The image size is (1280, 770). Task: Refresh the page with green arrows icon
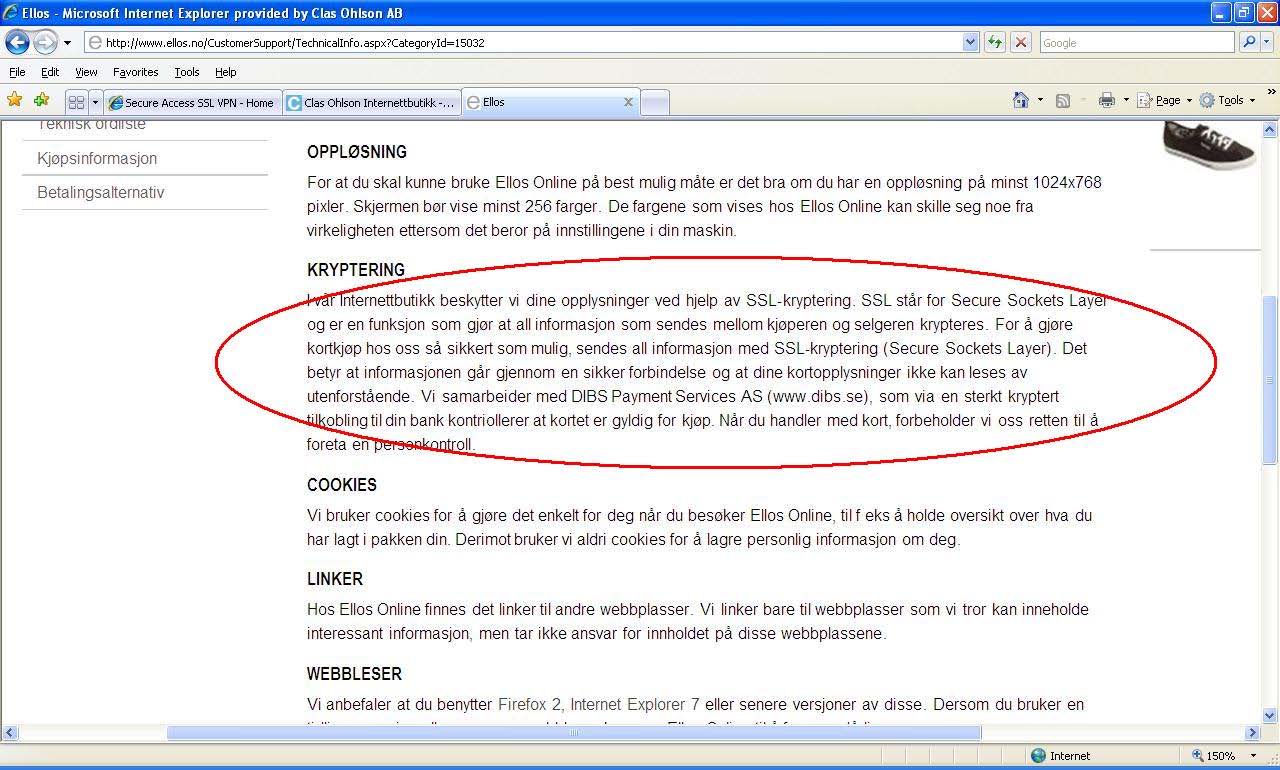(995, 43)
